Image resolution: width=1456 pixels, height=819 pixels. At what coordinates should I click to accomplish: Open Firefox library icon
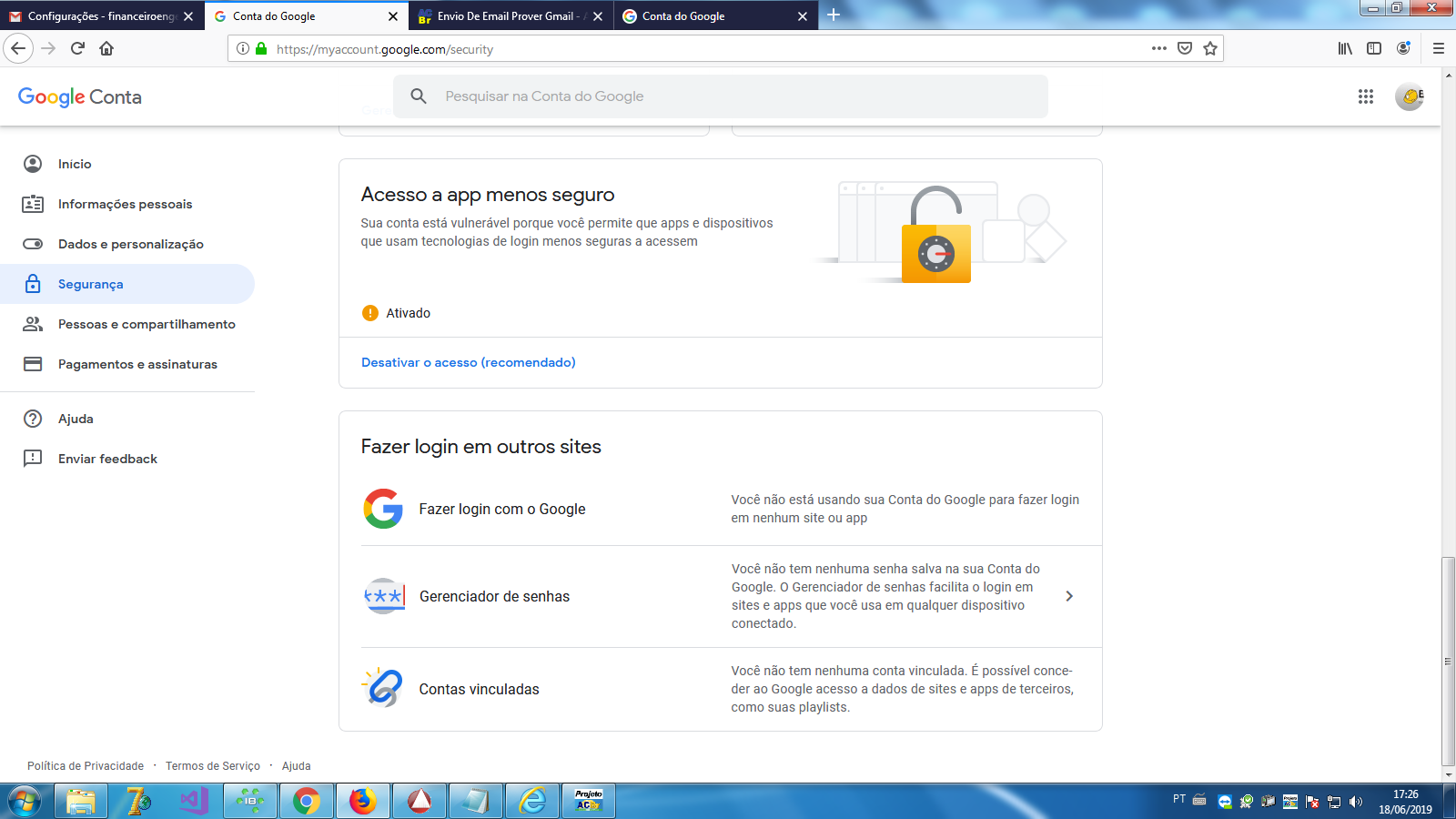tap(1345, 48)
